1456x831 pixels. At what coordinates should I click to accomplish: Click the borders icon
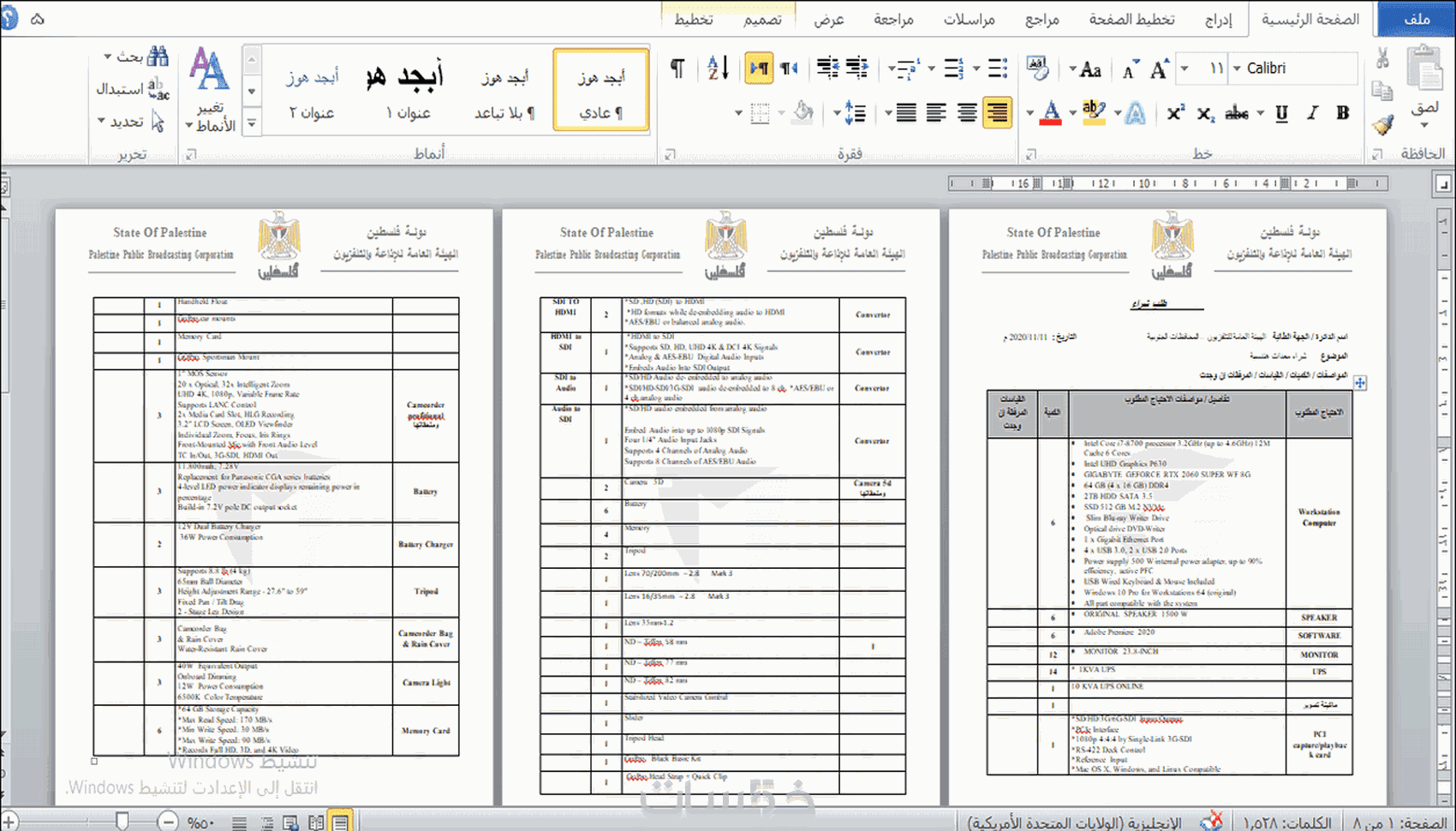[x=760, y=113]
